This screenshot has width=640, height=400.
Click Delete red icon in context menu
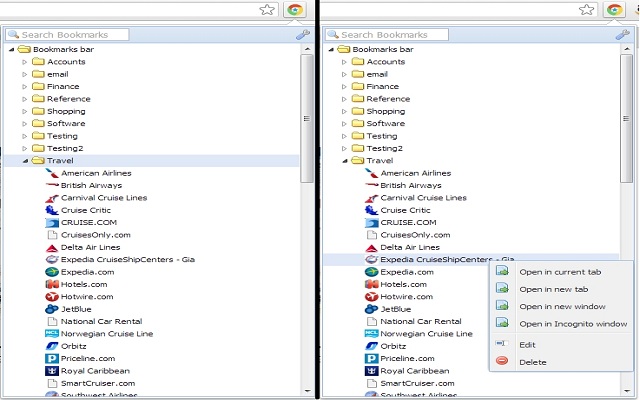coord(502,361)
